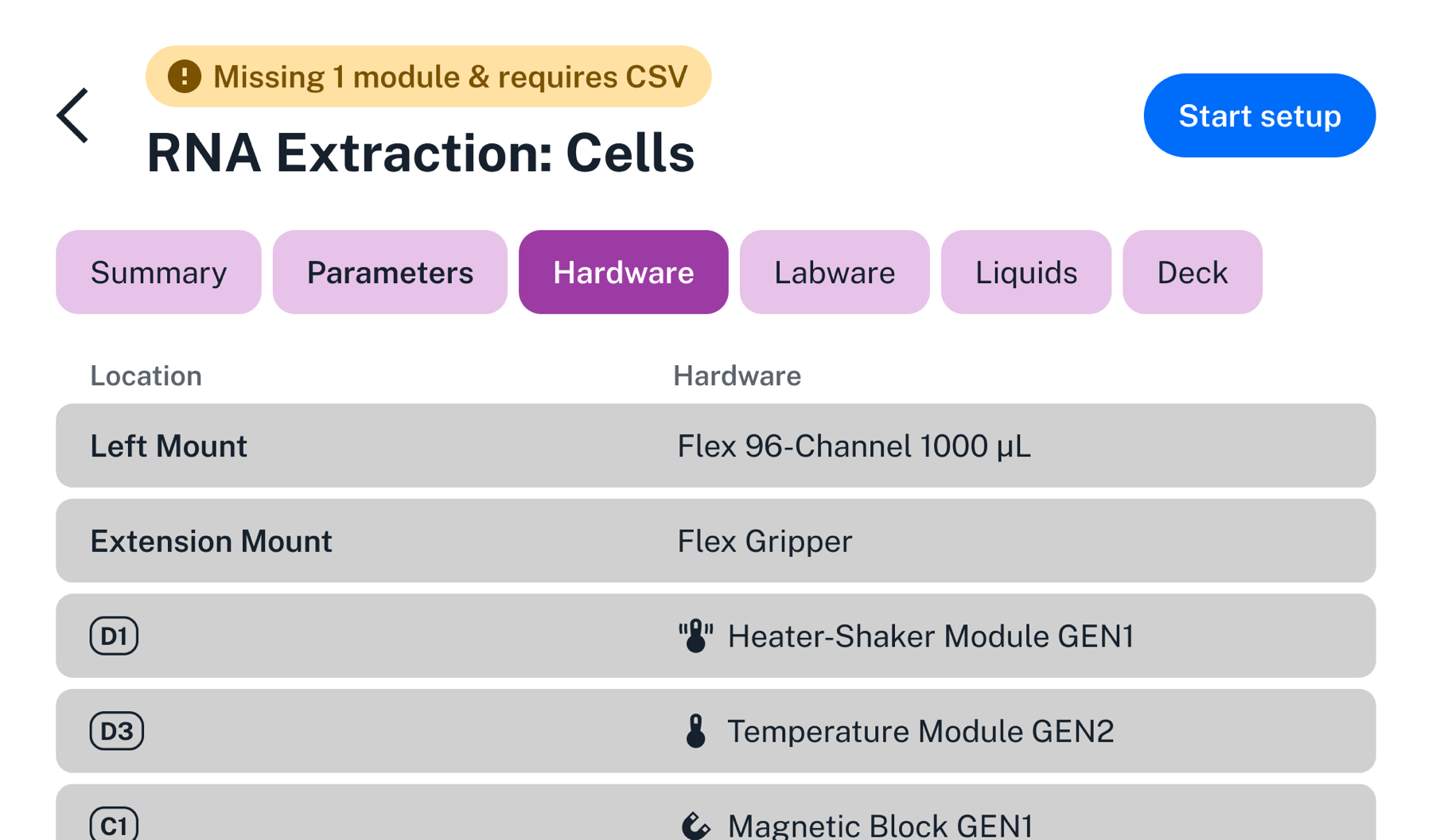Screen dimensions: 1432x840
Task: View the Liquids tab
Action: pyautogui.click(x=1025, y=272)
